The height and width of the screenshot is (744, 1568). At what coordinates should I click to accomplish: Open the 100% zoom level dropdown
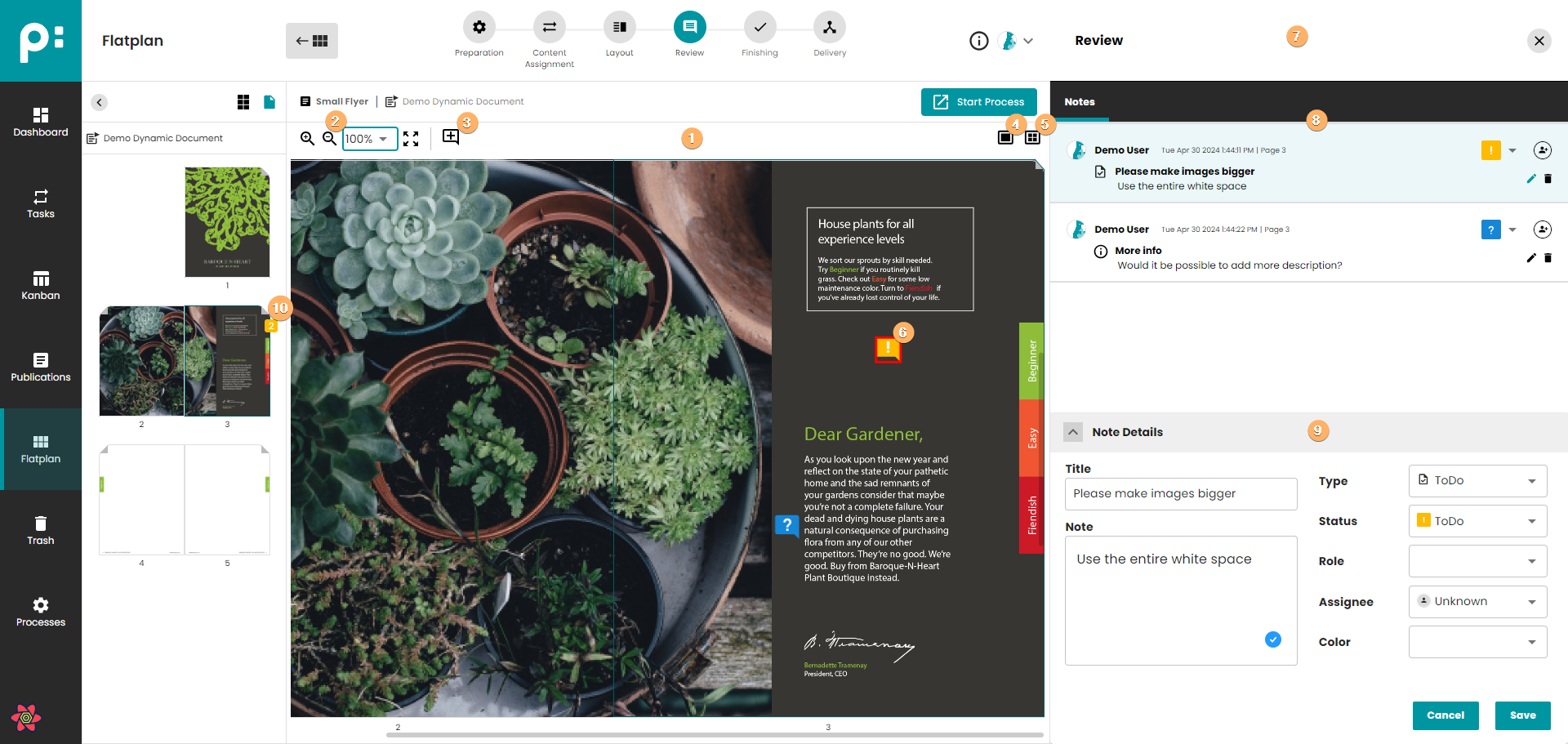370,139
